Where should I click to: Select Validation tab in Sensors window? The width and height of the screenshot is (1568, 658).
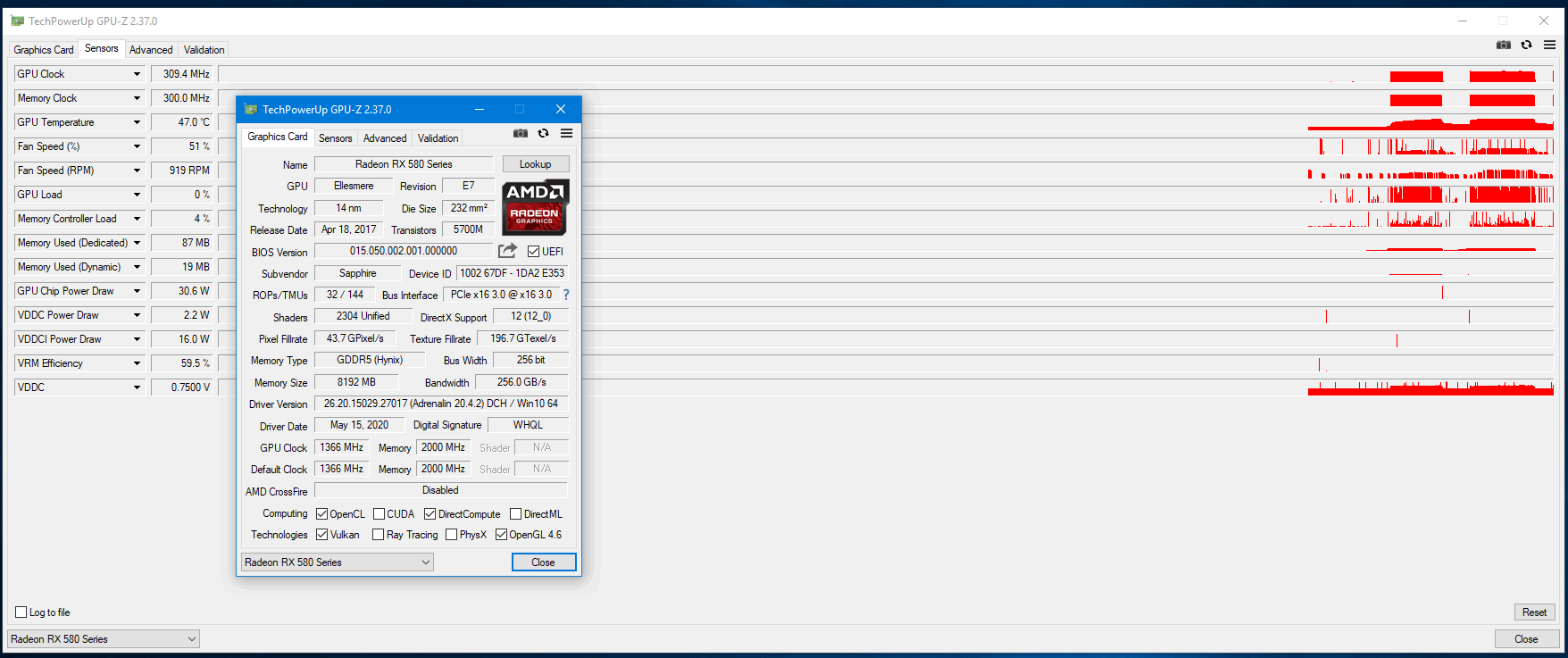tap(204, 50)
